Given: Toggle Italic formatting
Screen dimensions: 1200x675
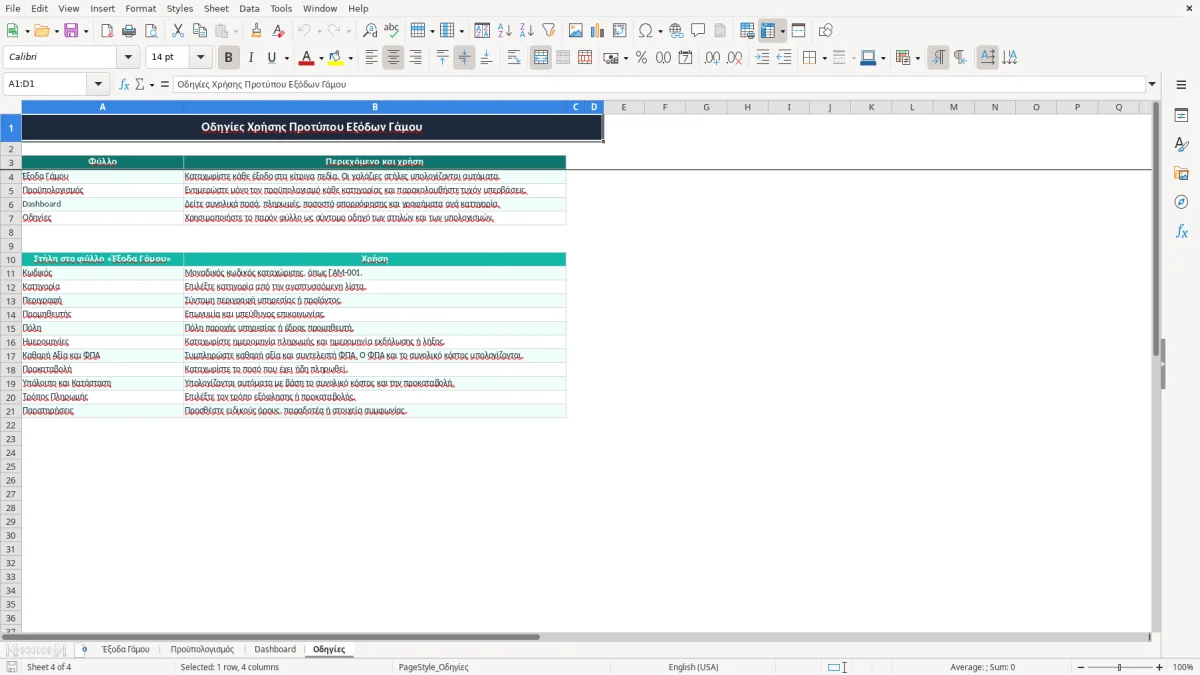Looking at the screenshot, I should [250, 58].
